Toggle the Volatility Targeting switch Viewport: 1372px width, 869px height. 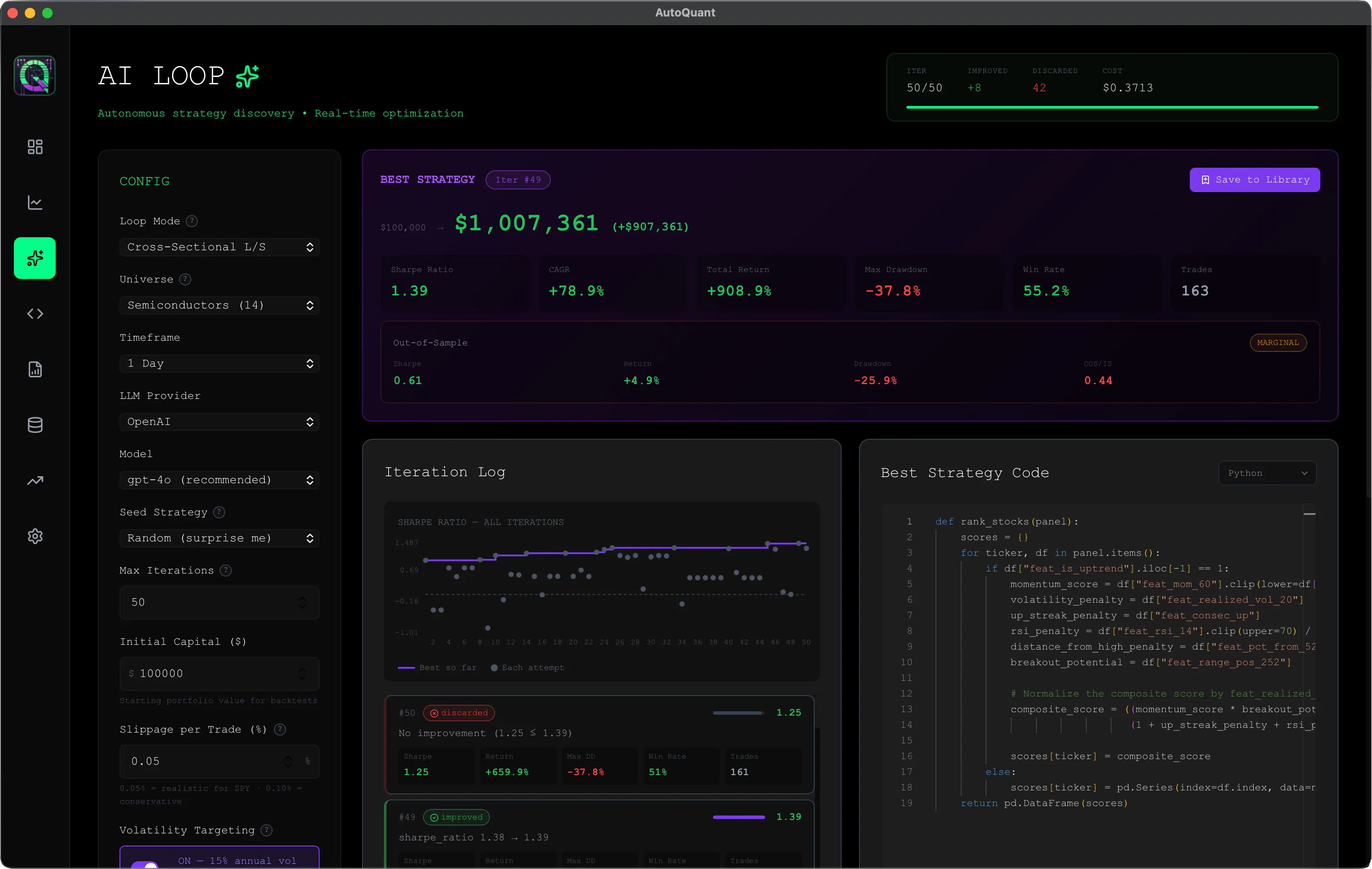pos(145,865)
